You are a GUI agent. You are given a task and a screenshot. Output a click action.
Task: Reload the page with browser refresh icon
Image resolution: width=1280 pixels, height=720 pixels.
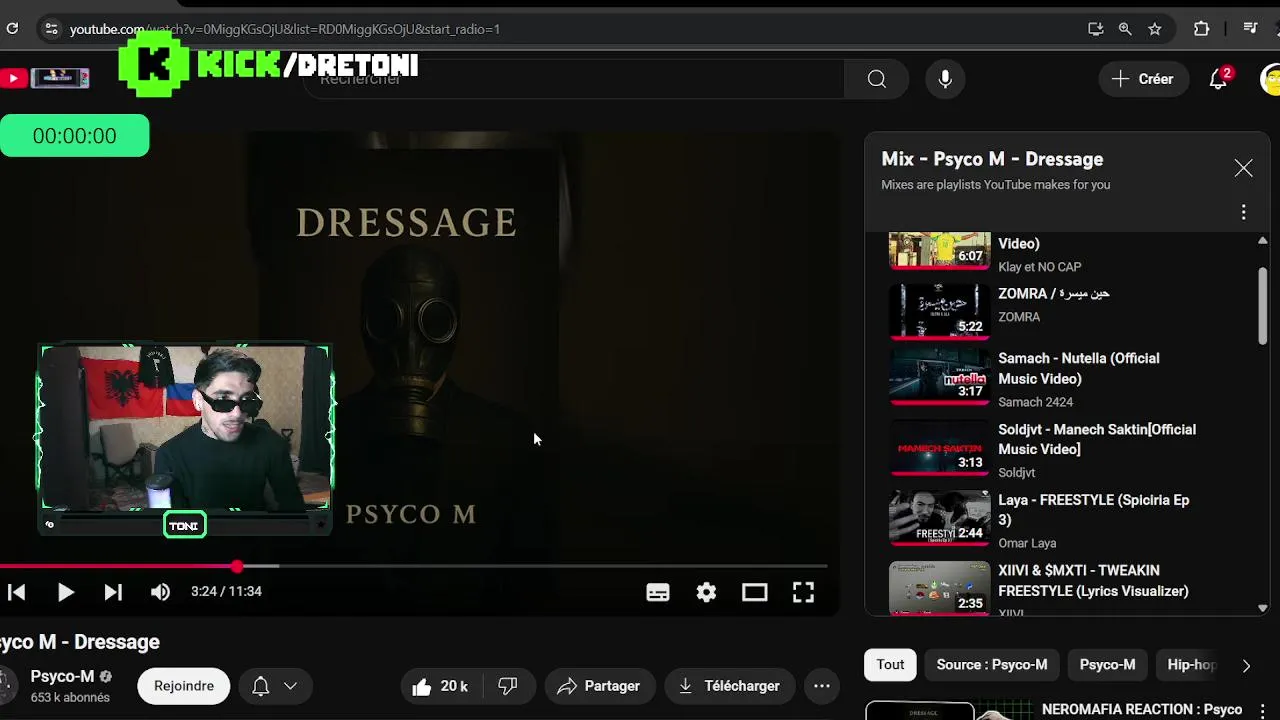12,29
